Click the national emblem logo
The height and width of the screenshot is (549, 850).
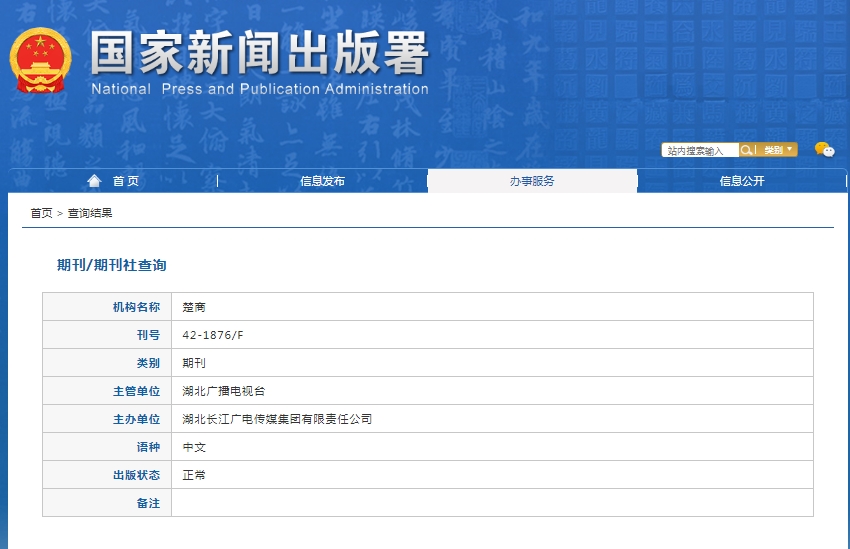(41, 60)
